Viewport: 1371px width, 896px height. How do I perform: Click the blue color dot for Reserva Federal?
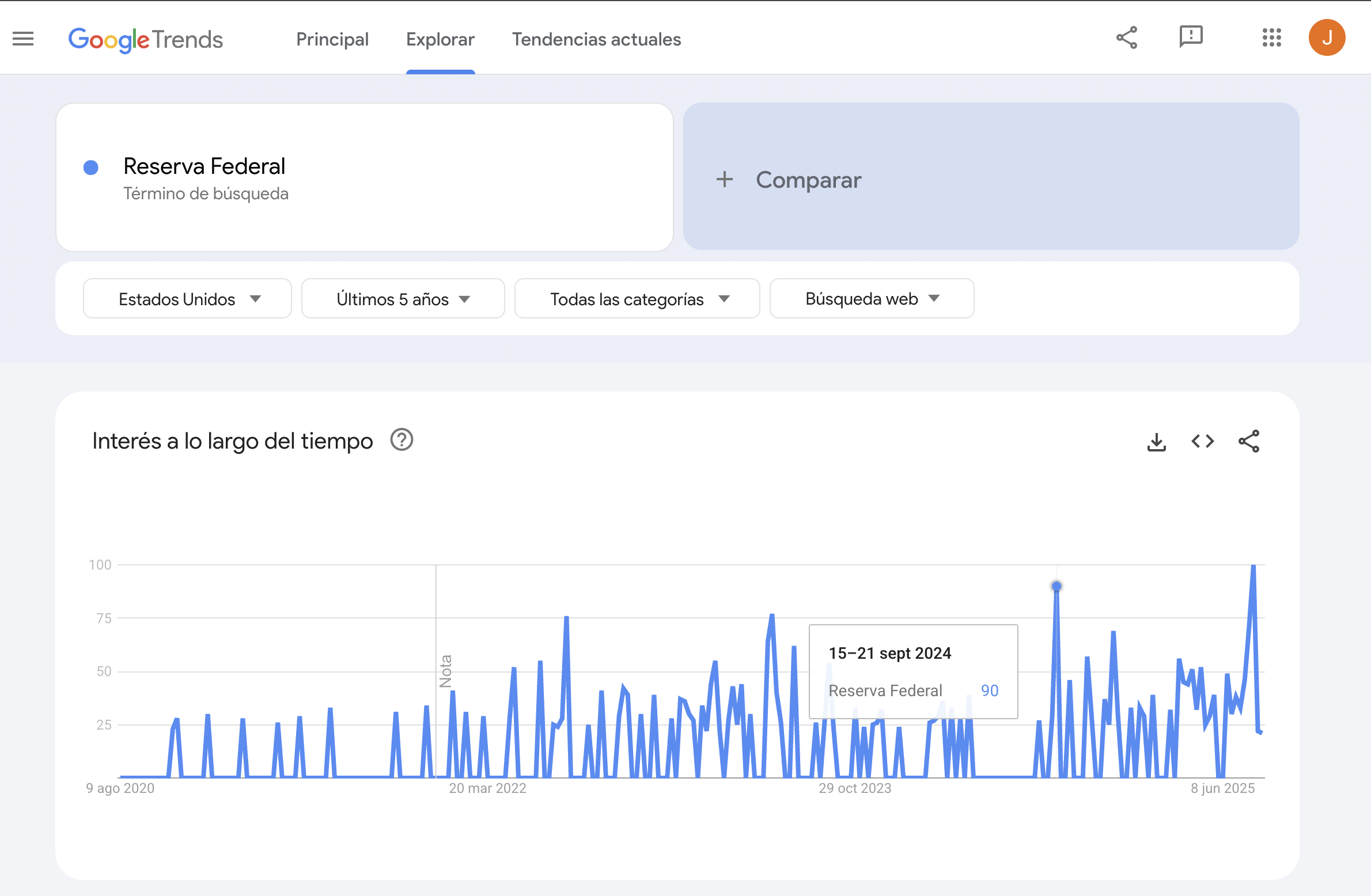click(91, 168)
